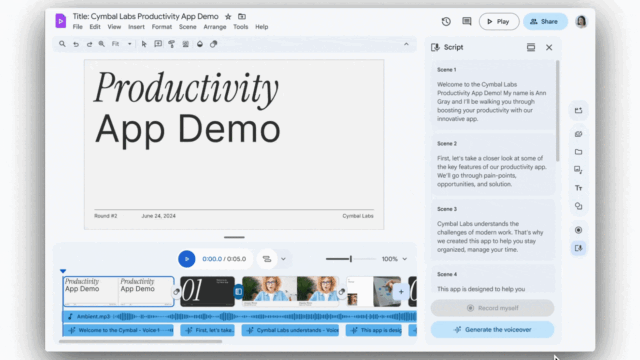Redo the last action
Image resolution: width=640 pixels, height=360 pixels.
[x=89, y=44]
